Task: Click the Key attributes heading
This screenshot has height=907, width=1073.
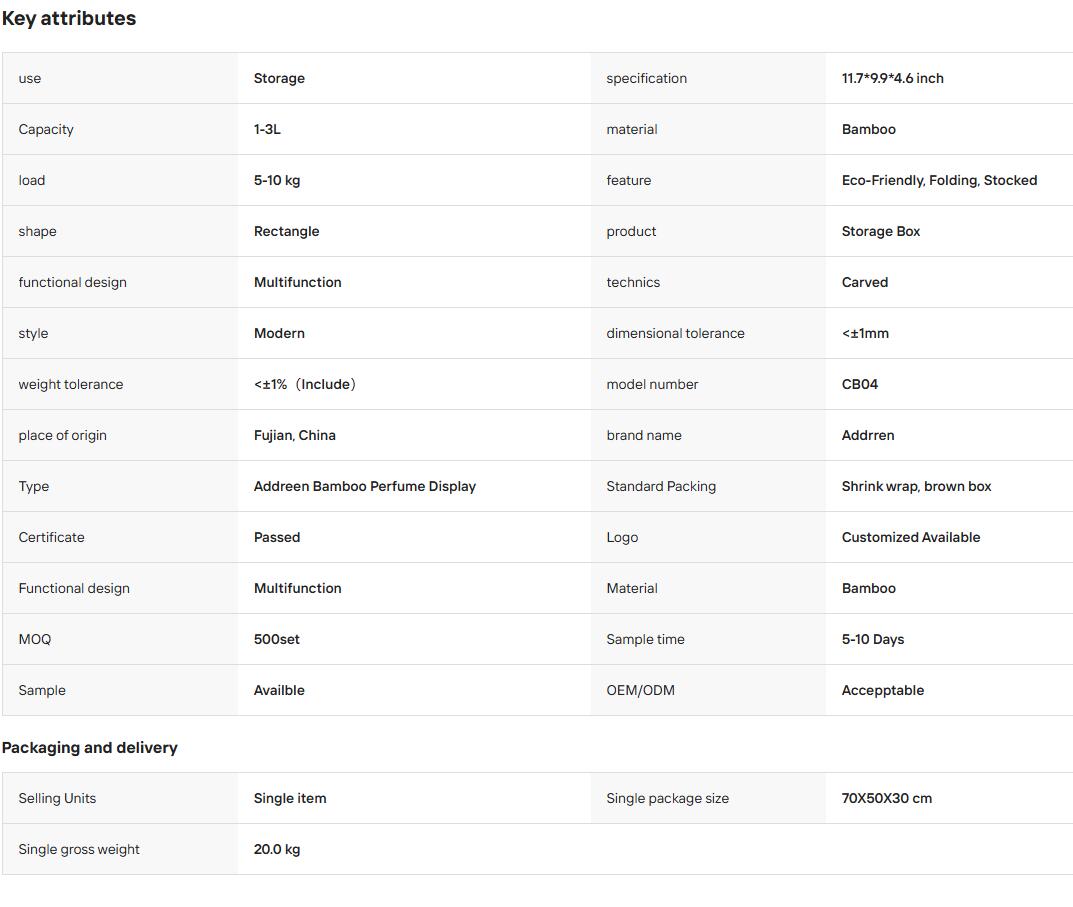Action: [69, 18]
